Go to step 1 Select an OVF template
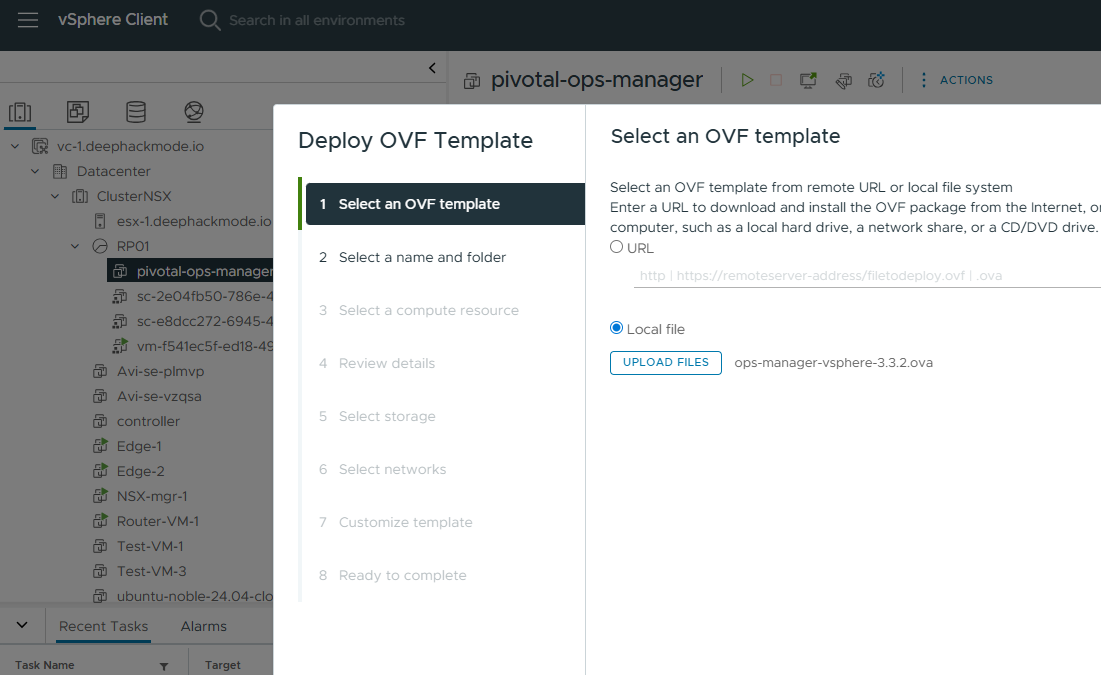This screenshot has width=1101, height=675. pyautogui.click(x=445, y=204)
